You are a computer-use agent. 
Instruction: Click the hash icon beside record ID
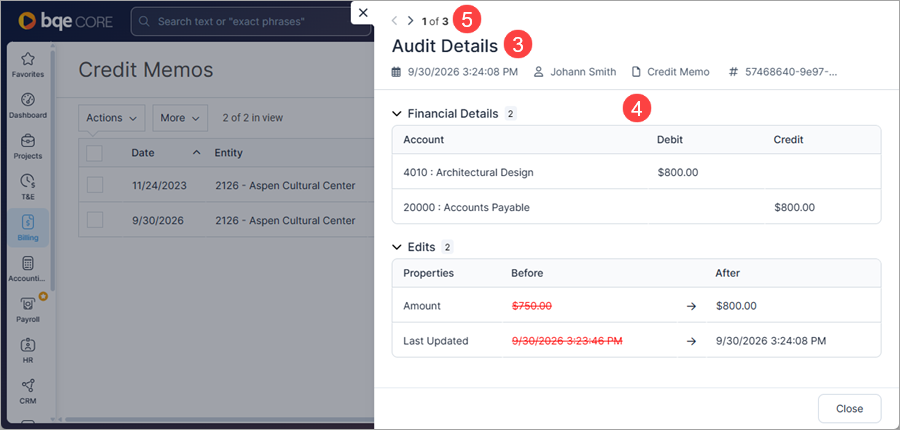pos(733,72)
